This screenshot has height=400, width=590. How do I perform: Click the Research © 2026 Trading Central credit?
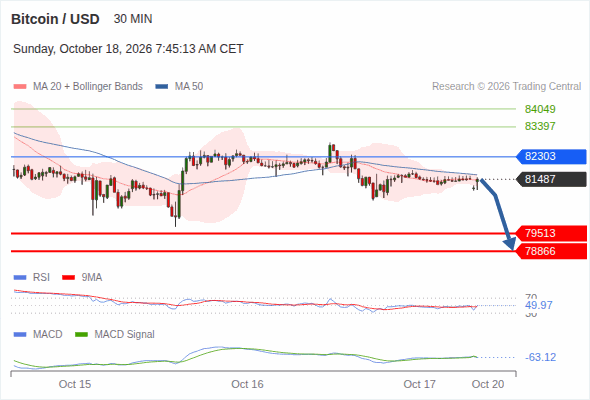pos(506,87)
